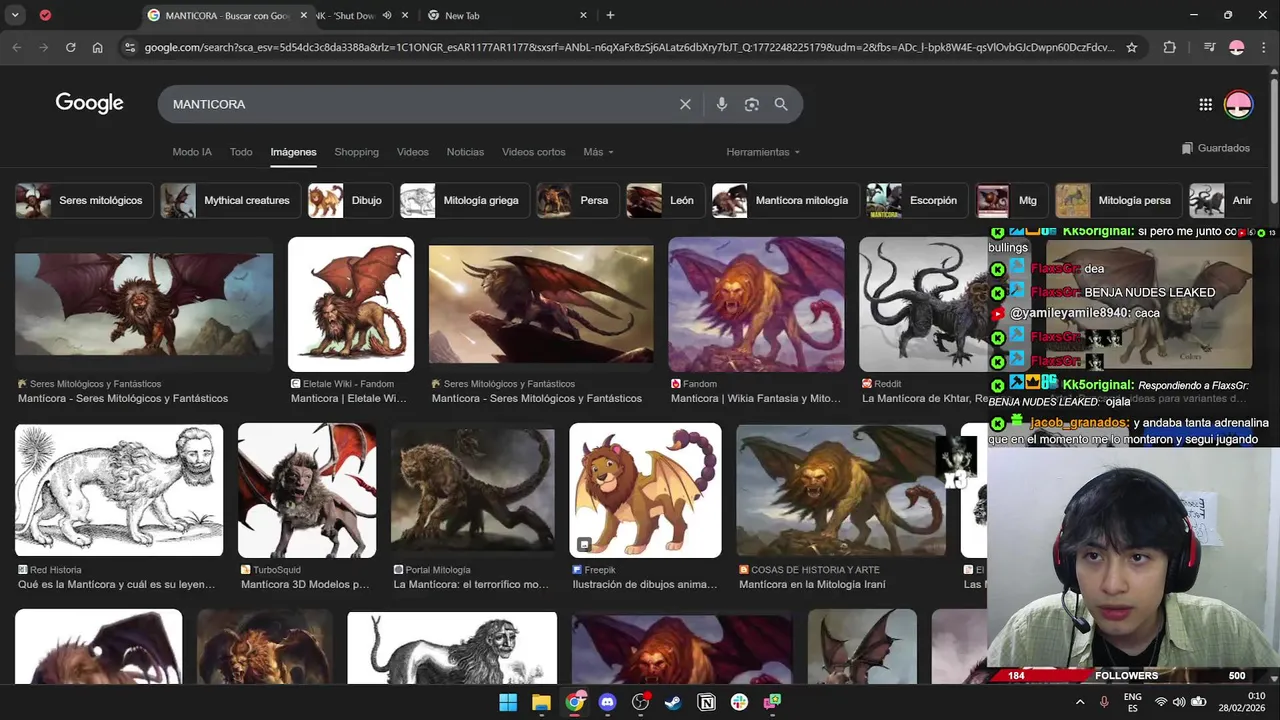View site information in address bar
1280x720 pixels.
pyautogui.click(x=128, y=47)
